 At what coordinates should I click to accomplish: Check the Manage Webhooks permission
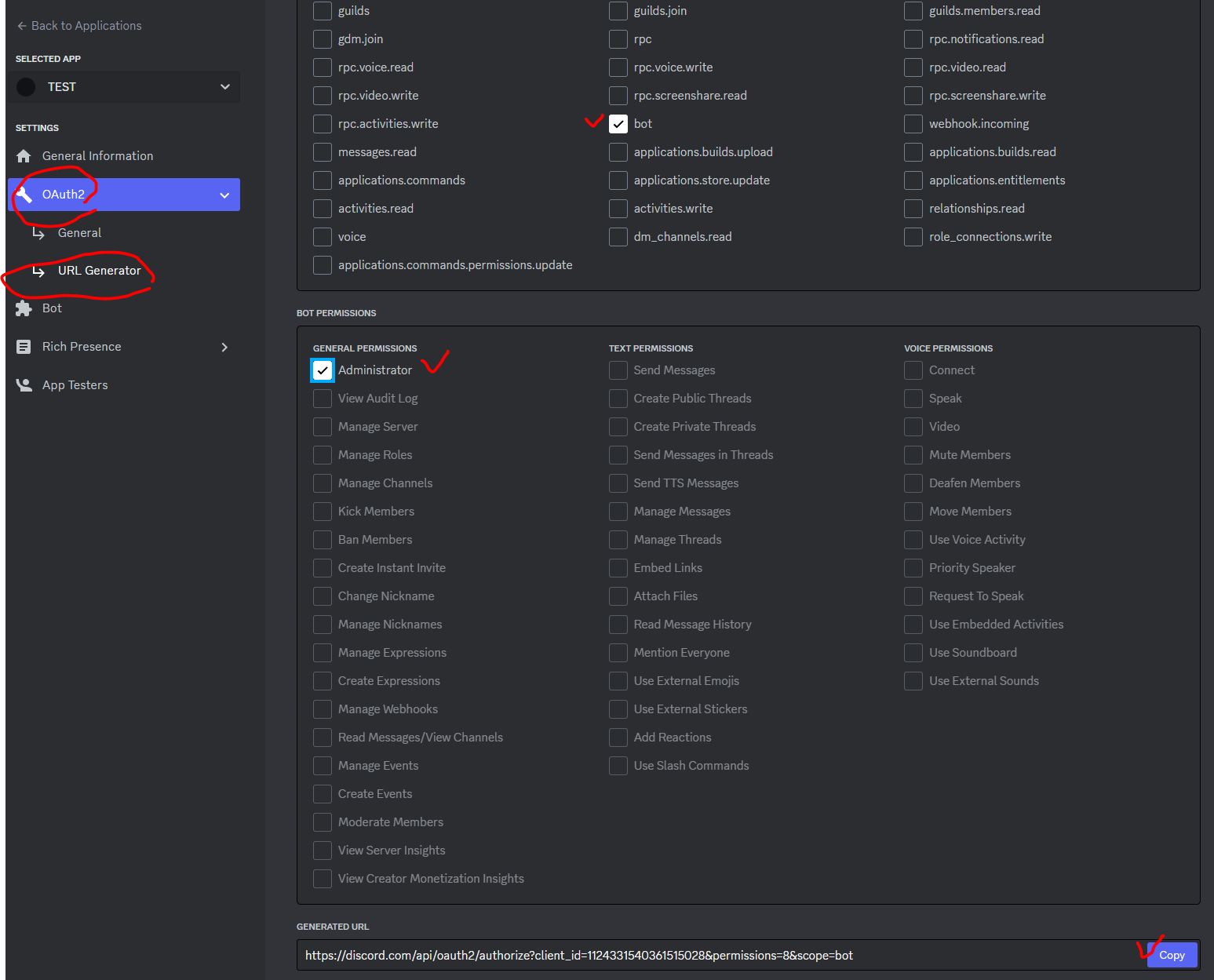[x=323, y=709]
